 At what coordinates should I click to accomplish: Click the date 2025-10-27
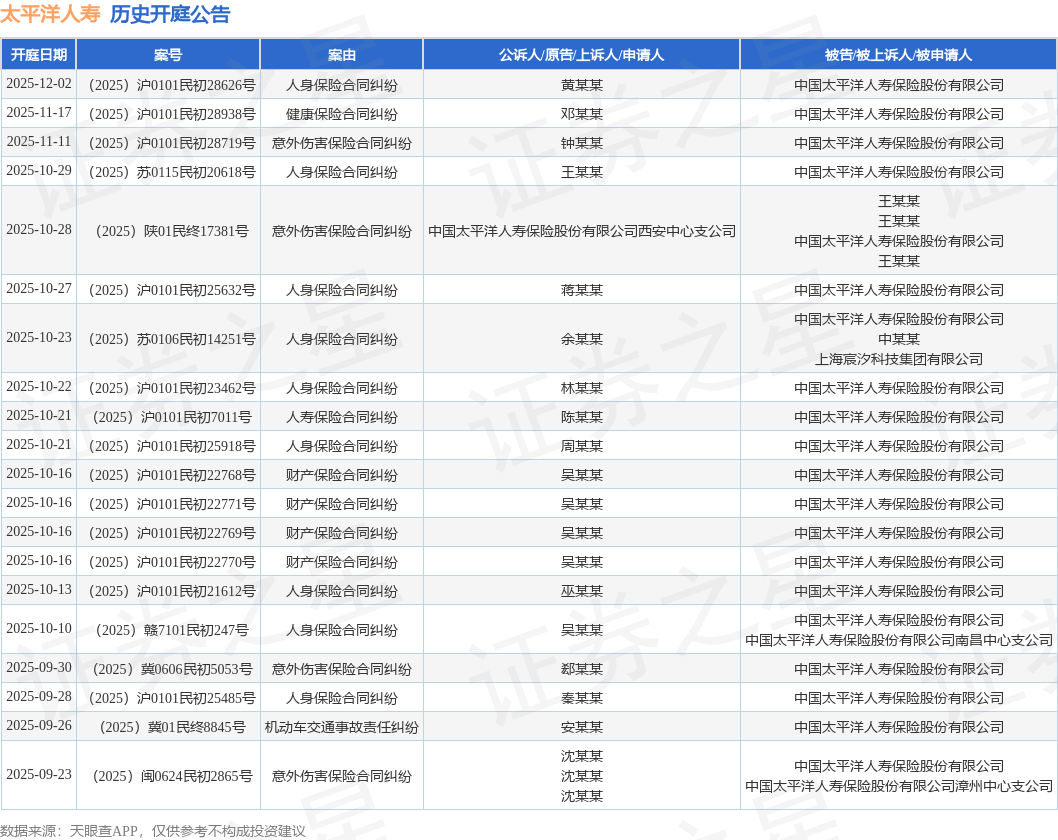coord(38,289)
